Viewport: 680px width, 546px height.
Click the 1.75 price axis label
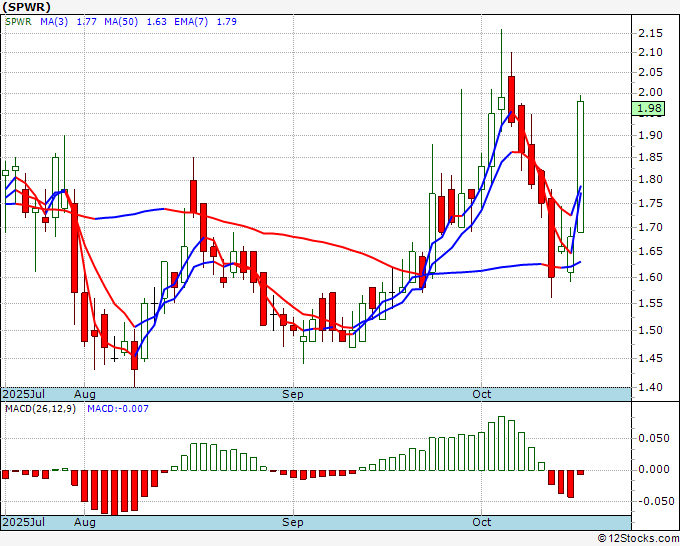click(x=651, y=203)
